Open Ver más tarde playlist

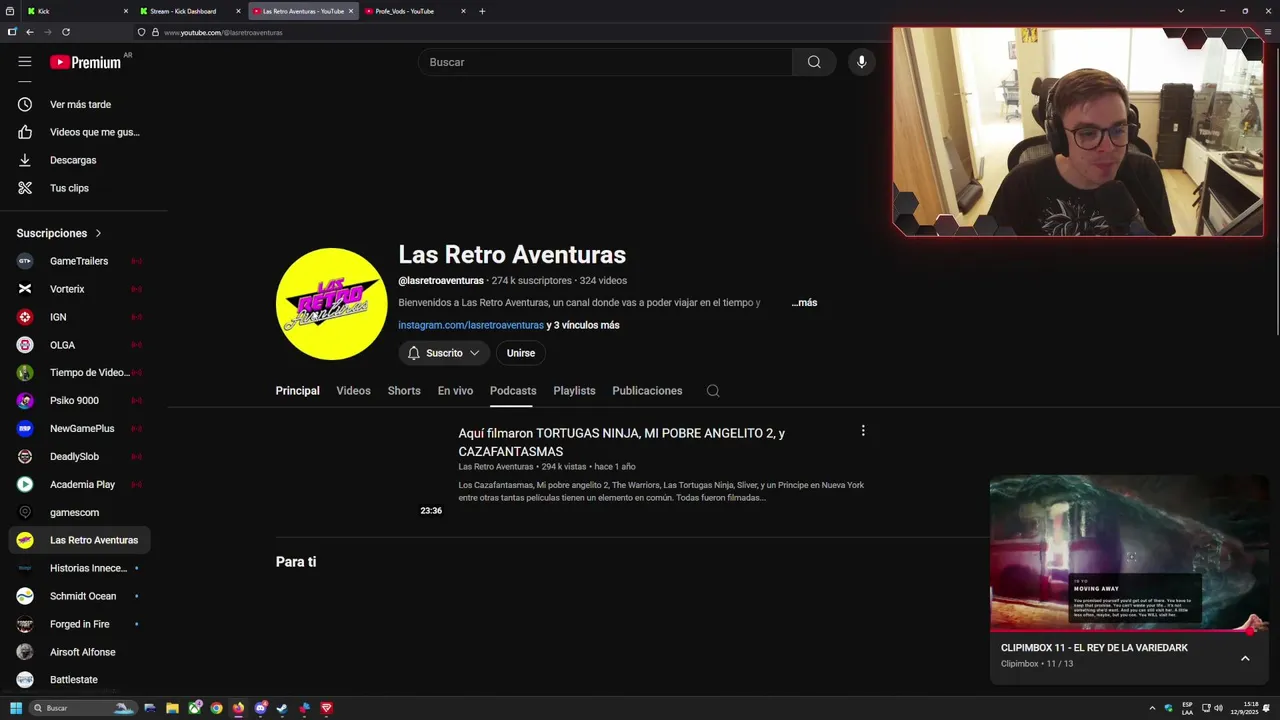pyautogui.click(x=80, y=104)
